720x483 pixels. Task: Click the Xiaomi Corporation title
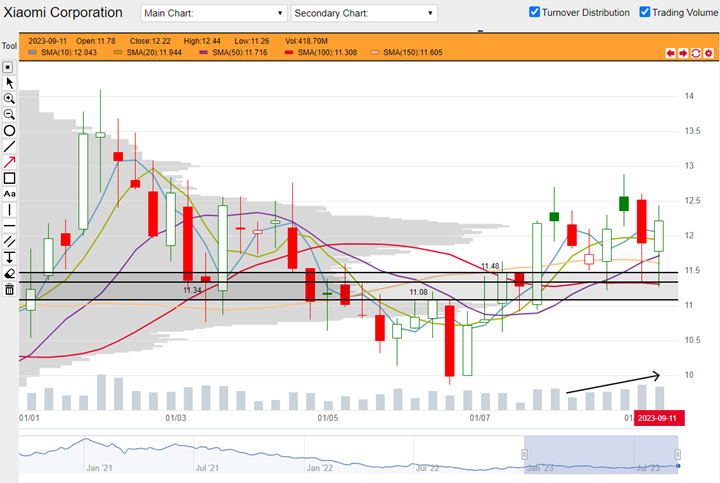click(63, 12)
